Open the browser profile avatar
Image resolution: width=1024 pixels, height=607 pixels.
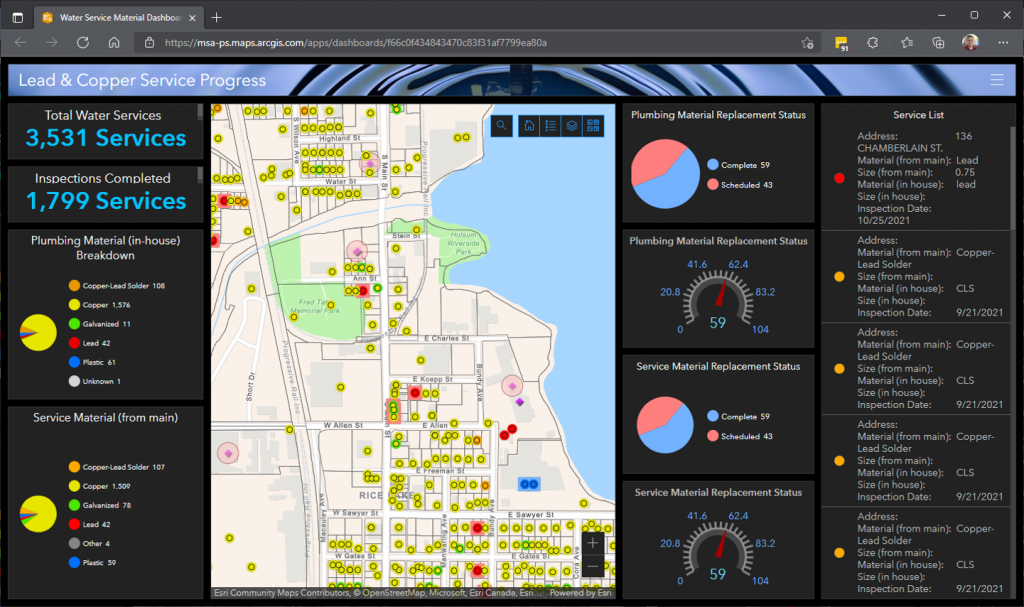[x=970, y=42]
